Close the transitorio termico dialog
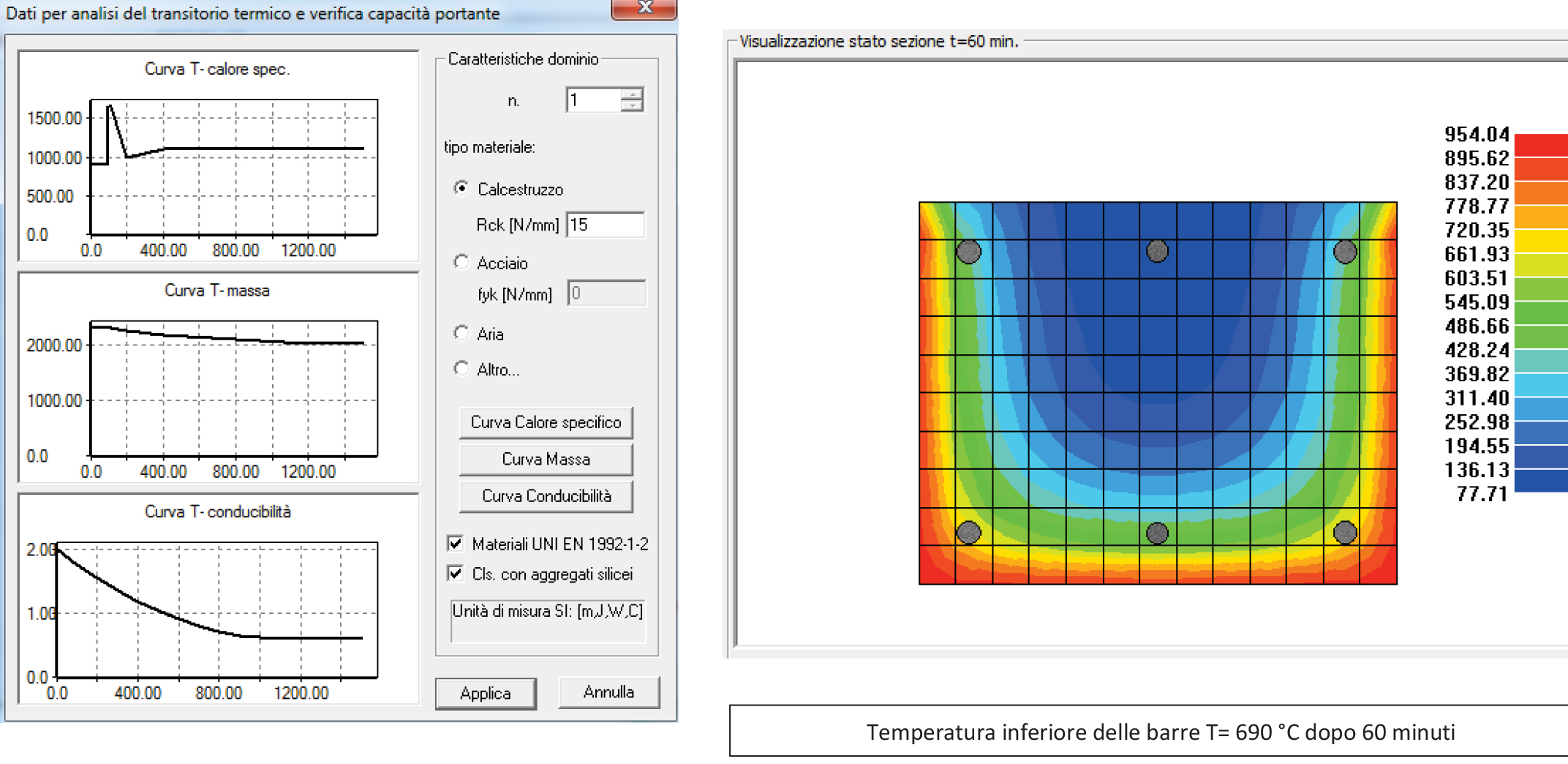This screenshot has height=764, width=1568. coord(644,9)
